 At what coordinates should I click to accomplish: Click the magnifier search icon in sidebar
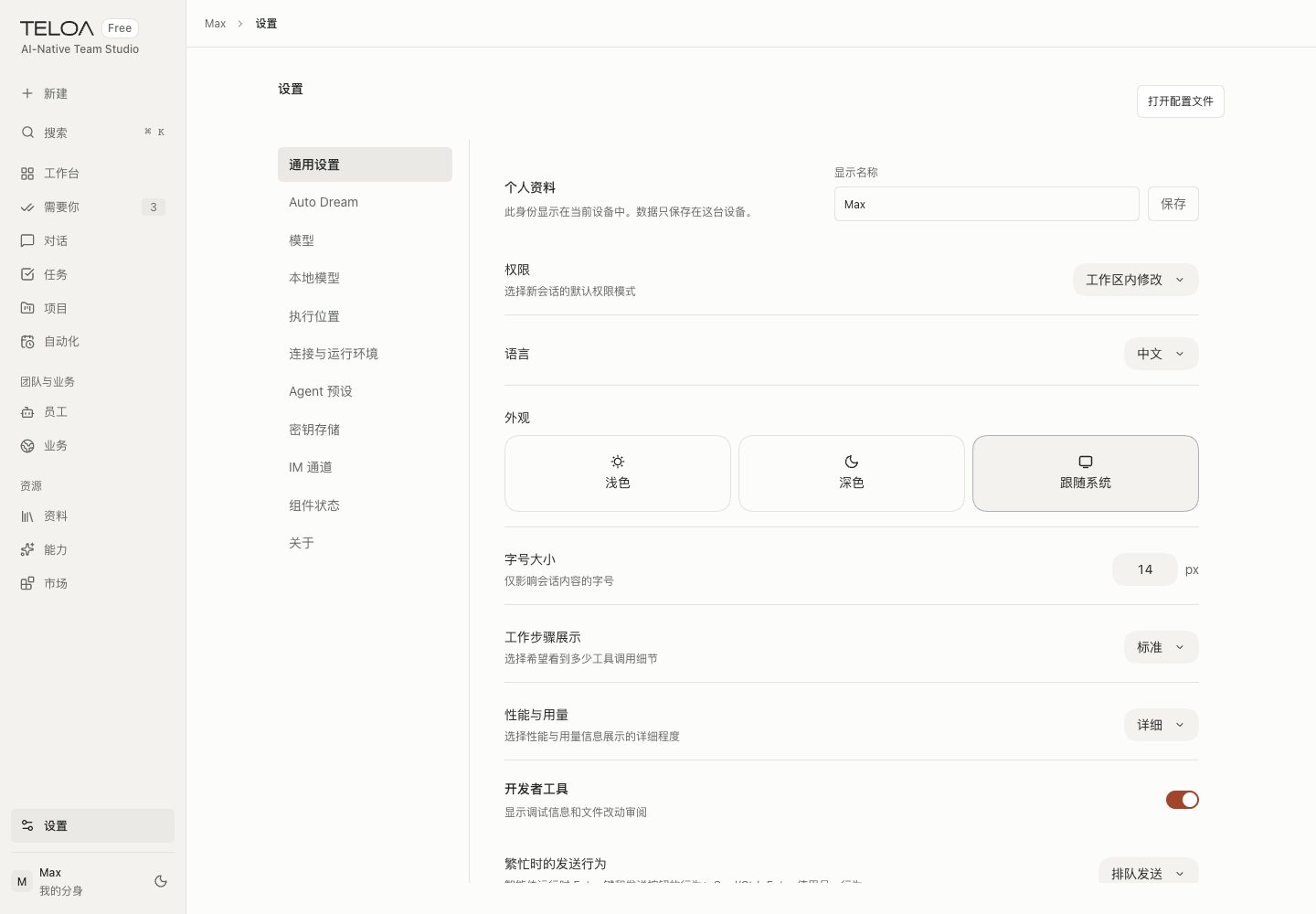pos(27,133)
